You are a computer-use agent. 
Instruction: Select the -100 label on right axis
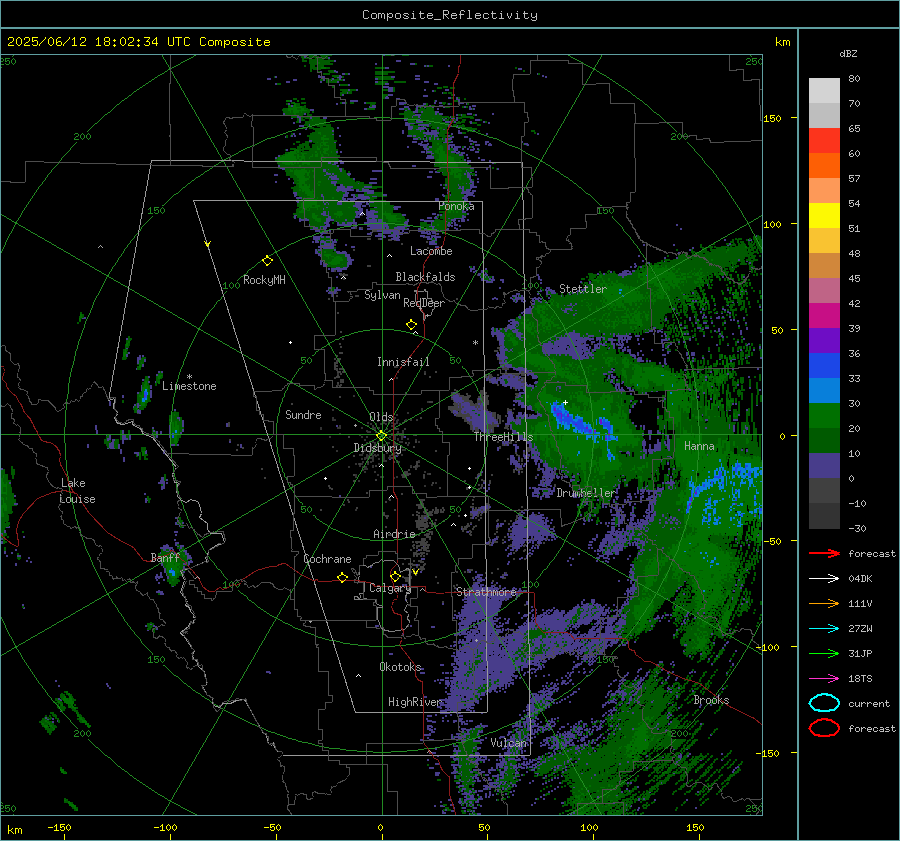pyautogui.click(x=767, y=648)
